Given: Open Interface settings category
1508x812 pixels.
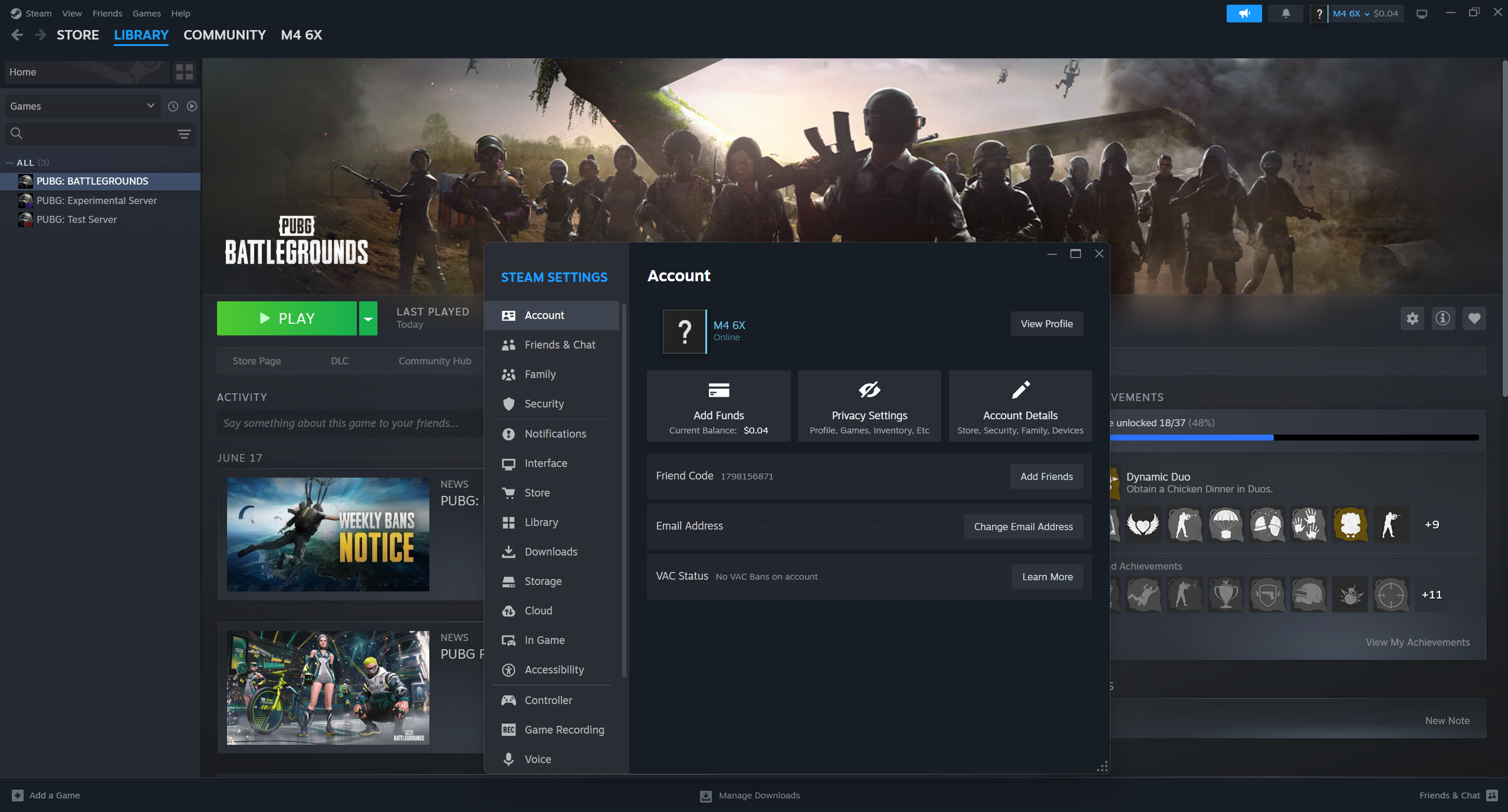Looking at the screenshot, I should coord(551,463).
